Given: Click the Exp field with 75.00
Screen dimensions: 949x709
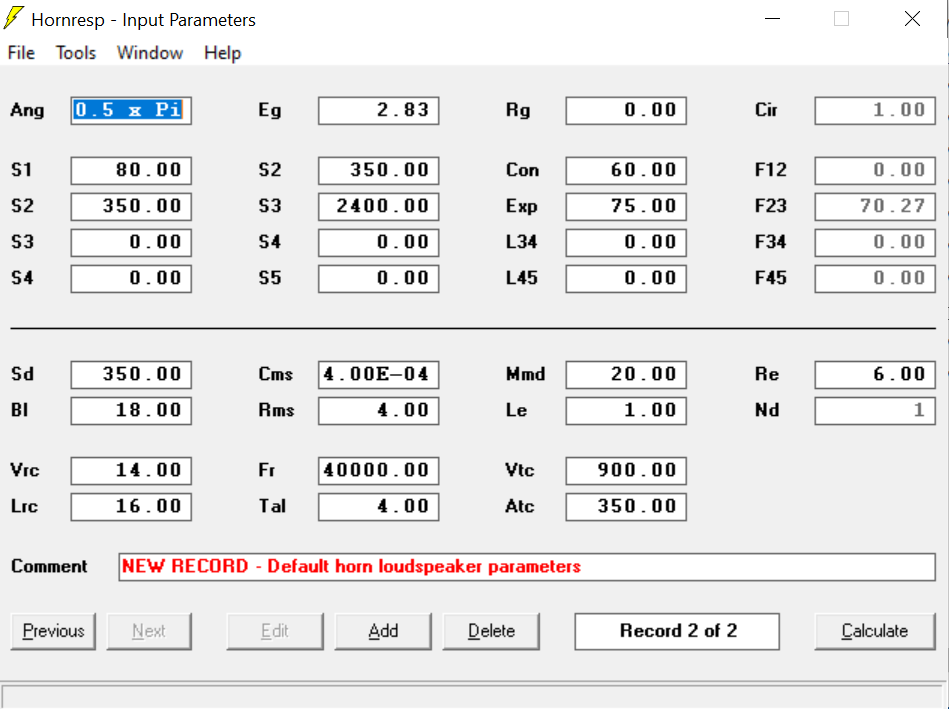Looking at the screenshot, I should tap(626, 206).
